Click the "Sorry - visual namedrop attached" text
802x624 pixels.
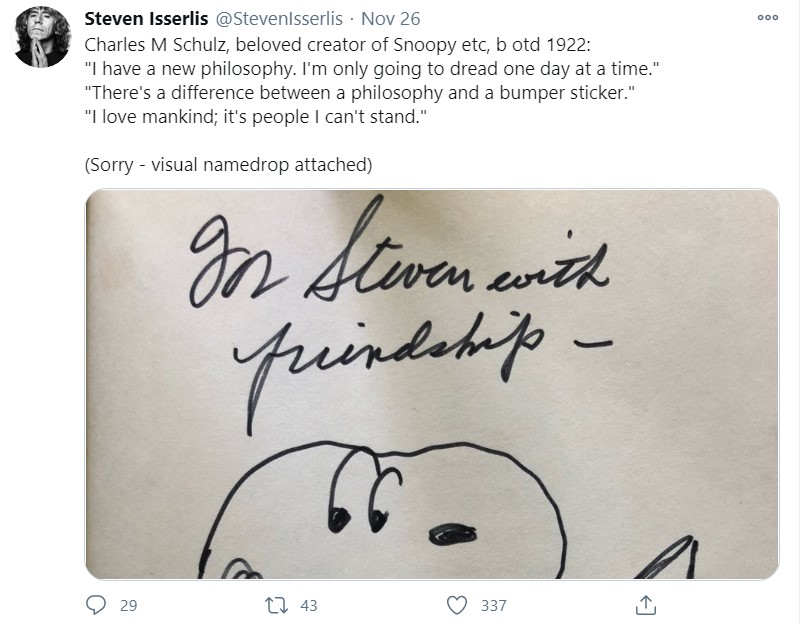(229, 165)
